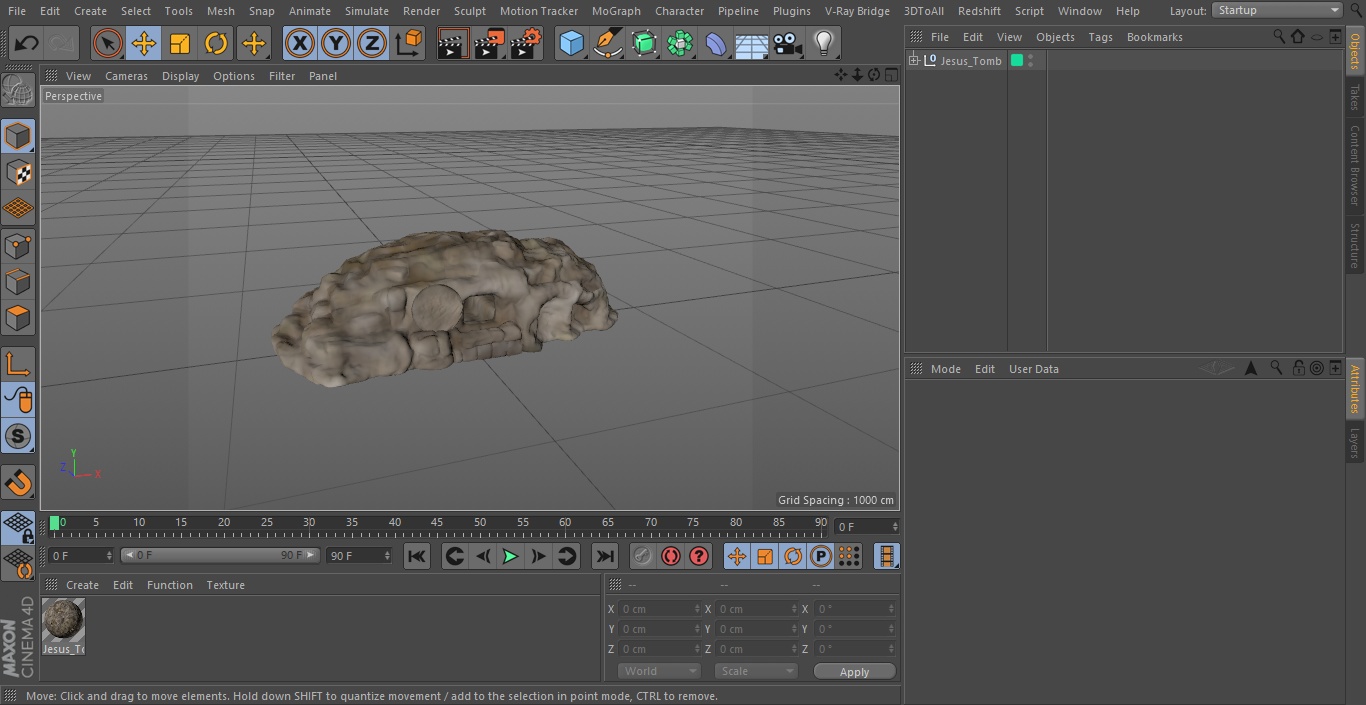Open the Object Manager Tags menu
The image size is (1366, 705).
pos(1100,37)
